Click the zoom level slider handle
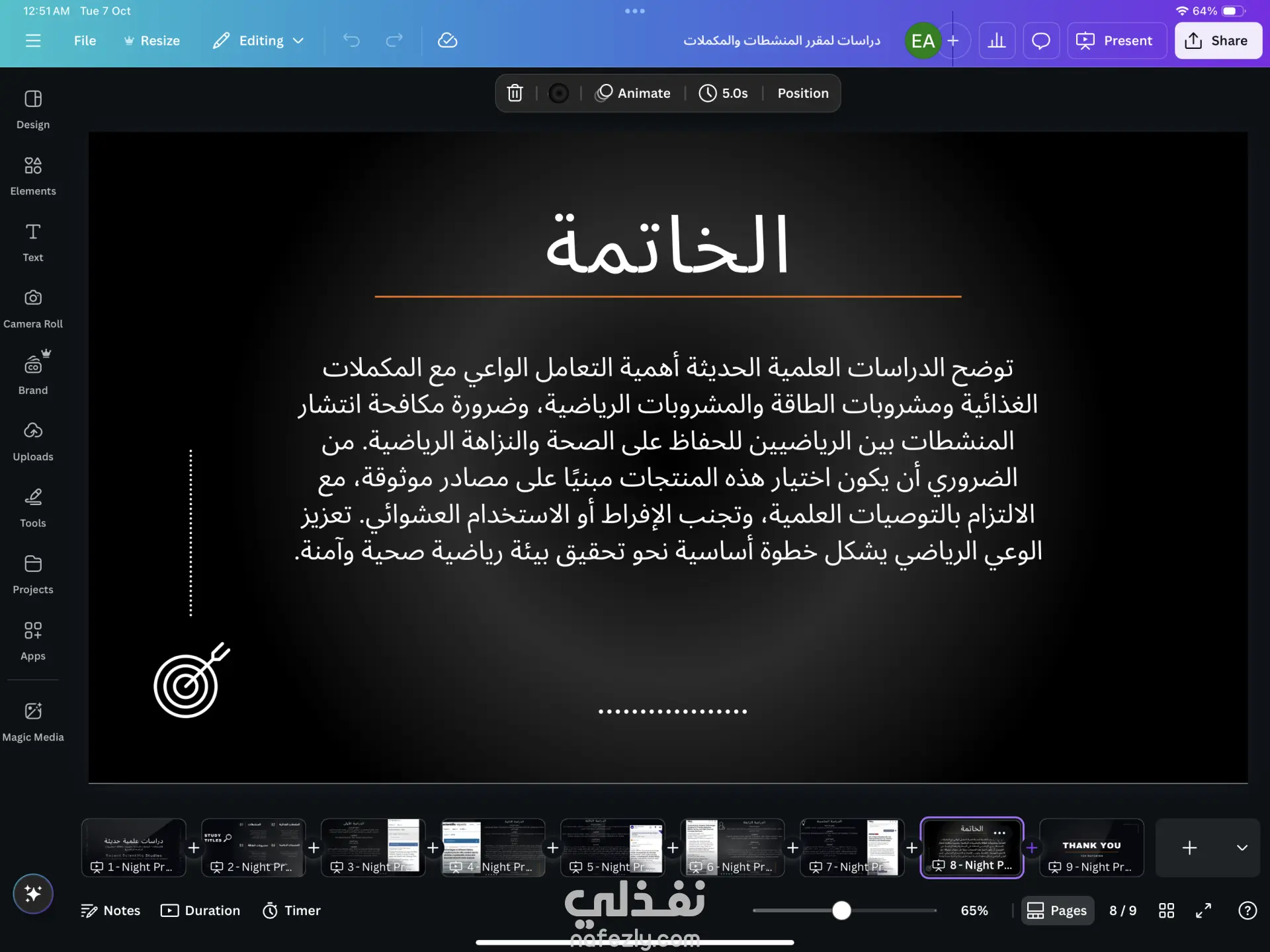The image size is (1270, 952). click(841, 910)
